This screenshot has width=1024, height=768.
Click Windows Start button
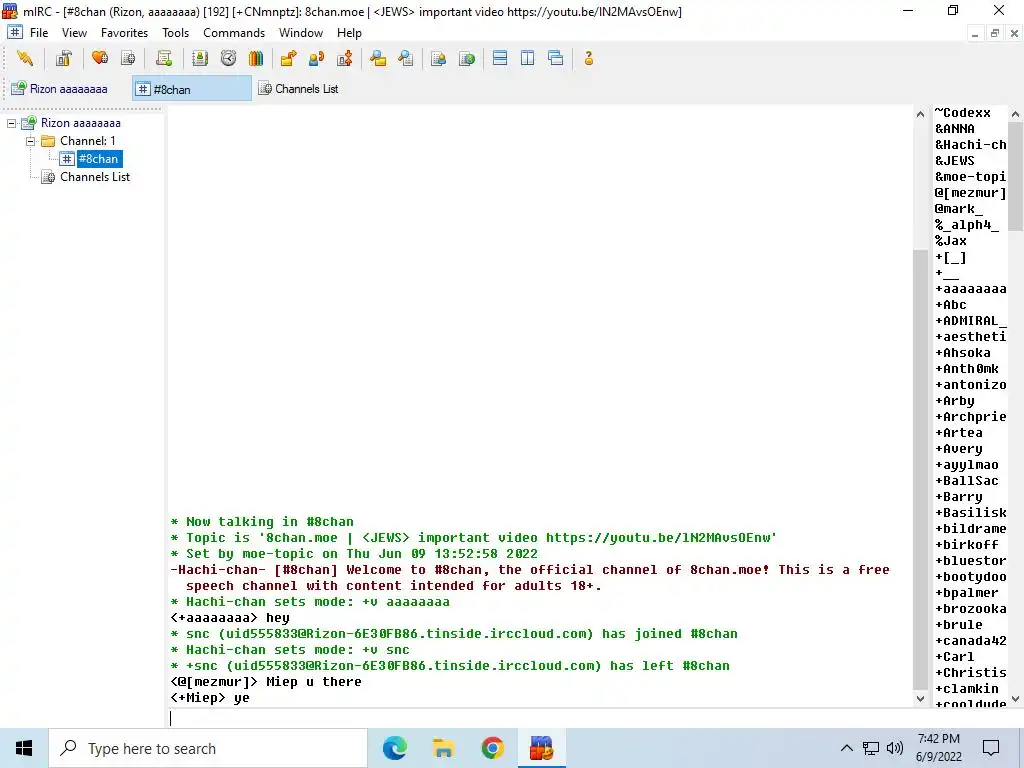click(24, 748)
